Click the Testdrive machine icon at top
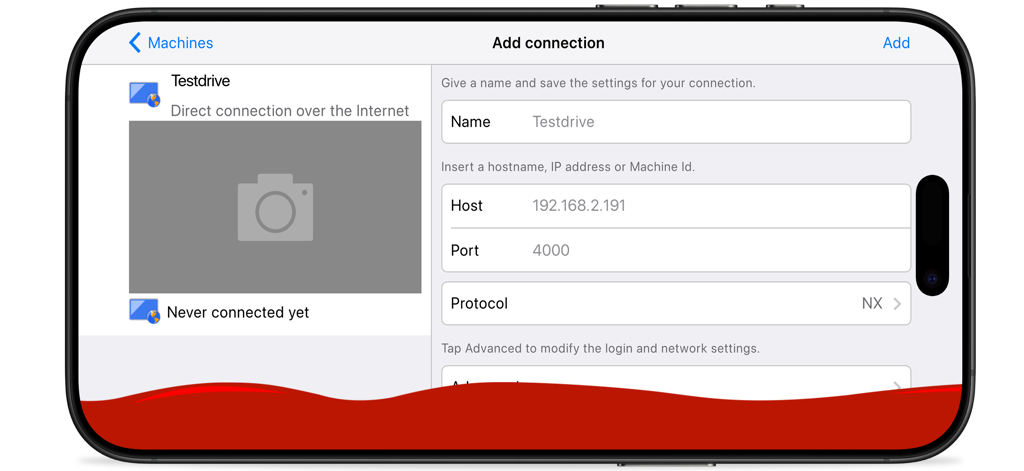The height and width of the screenshot is (471, 1024). [x=144, y=94]
